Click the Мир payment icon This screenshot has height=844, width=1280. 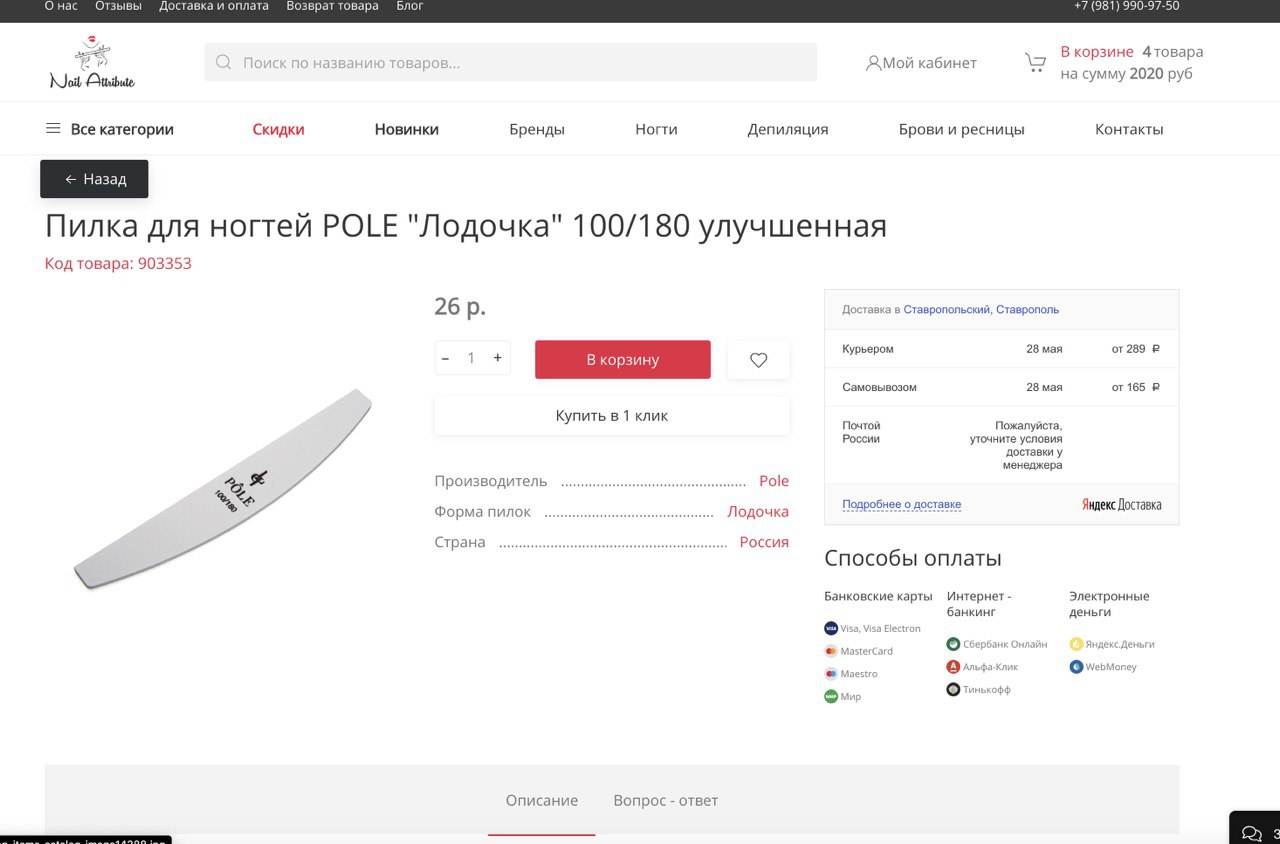[x=831, y=696]
